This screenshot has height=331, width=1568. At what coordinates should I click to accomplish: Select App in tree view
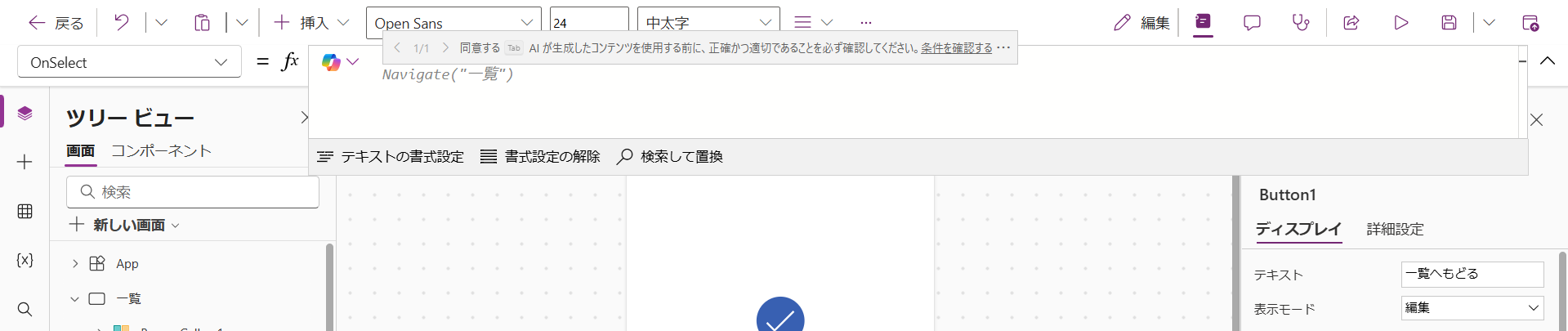pyautogui.click(x=127, y=264)
